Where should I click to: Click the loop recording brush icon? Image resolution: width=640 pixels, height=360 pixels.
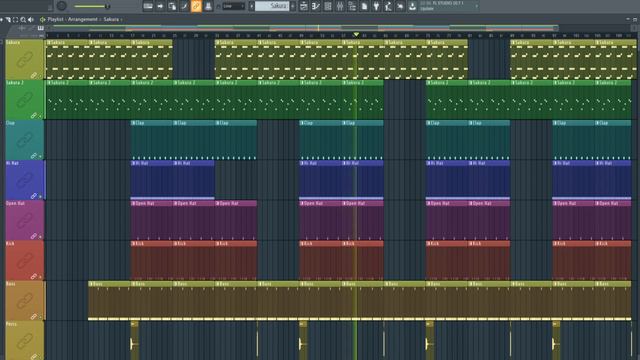tap(184, 6)
